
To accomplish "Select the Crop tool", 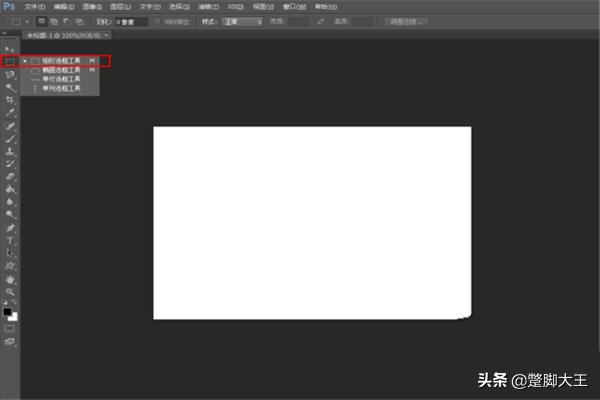I will pos(10,100).
